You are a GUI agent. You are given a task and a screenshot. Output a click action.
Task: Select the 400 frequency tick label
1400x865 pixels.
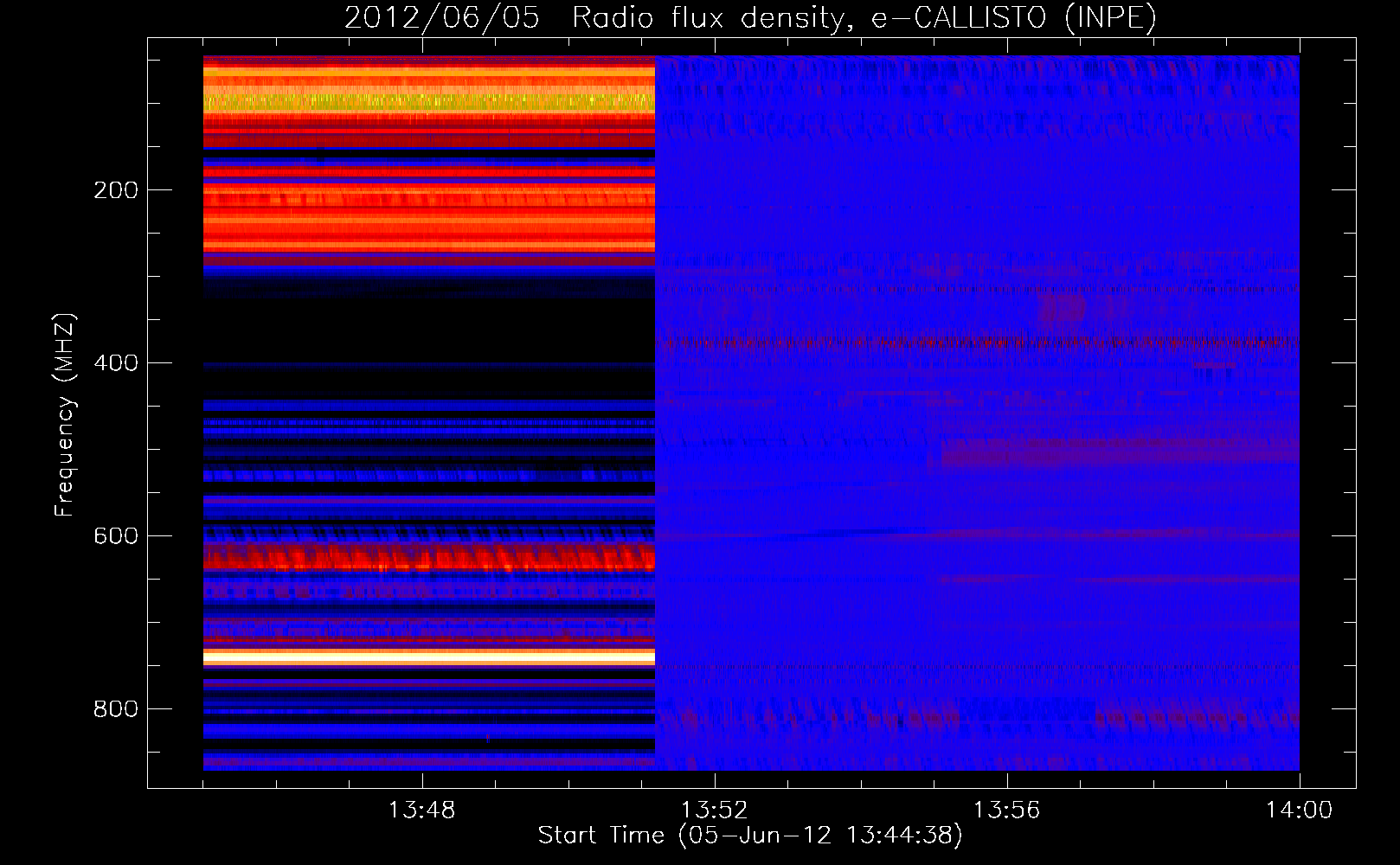pos(116,363)
